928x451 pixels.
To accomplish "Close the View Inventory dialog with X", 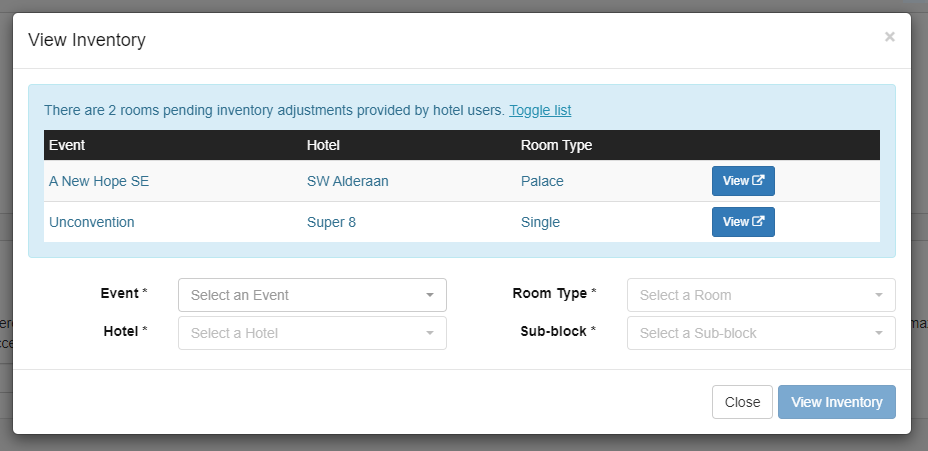I will pyautogui.click(x=889, y=37).
